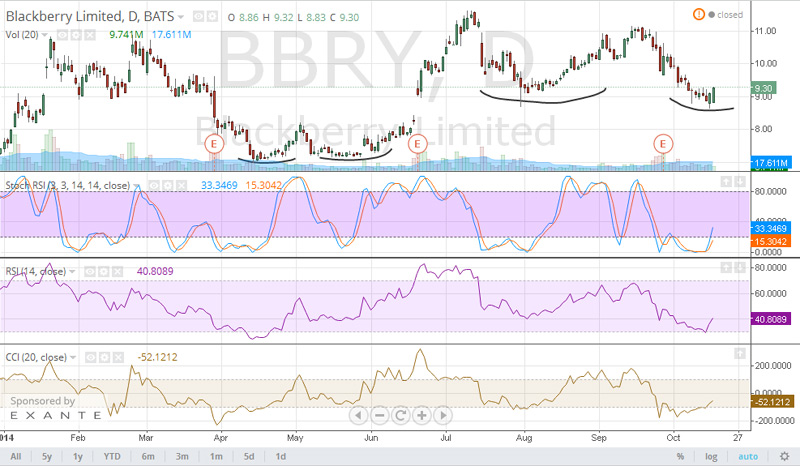This screenshot has width=800, height=466.
Task: Toggle percentage scale mode
Action: pos(680,456)
